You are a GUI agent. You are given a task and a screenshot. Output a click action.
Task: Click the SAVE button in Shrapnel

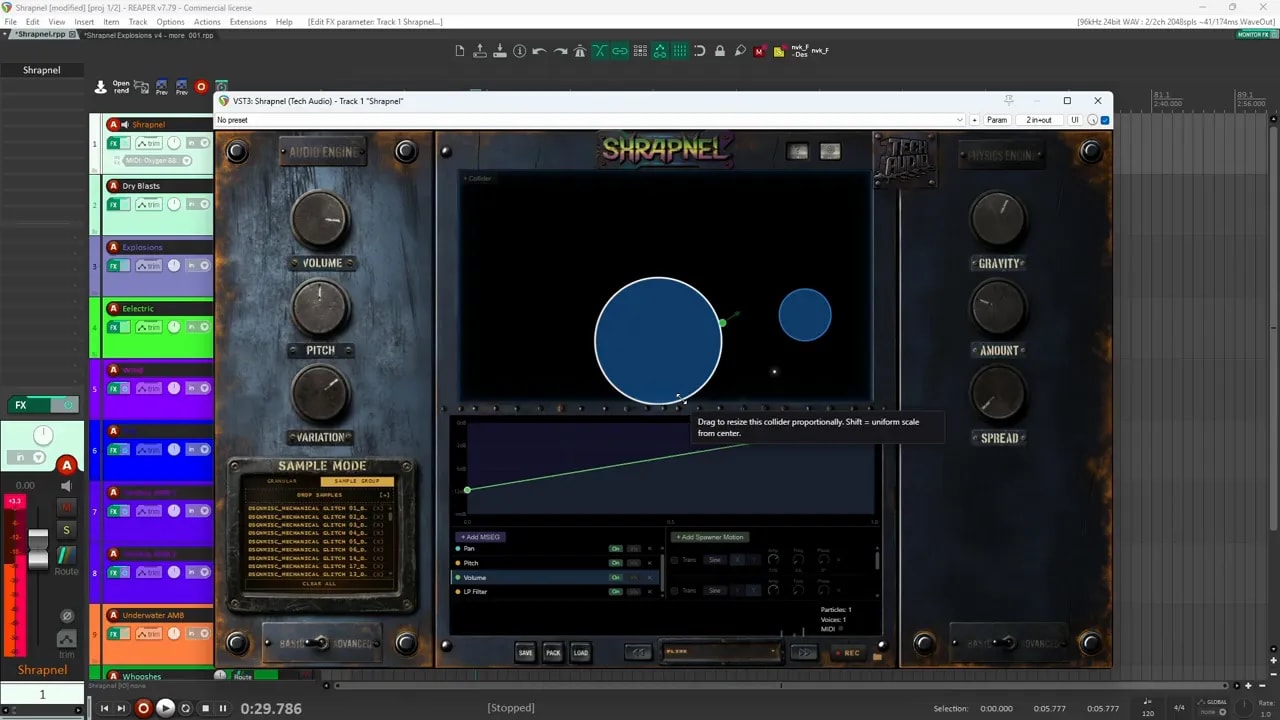pos(525,653)
